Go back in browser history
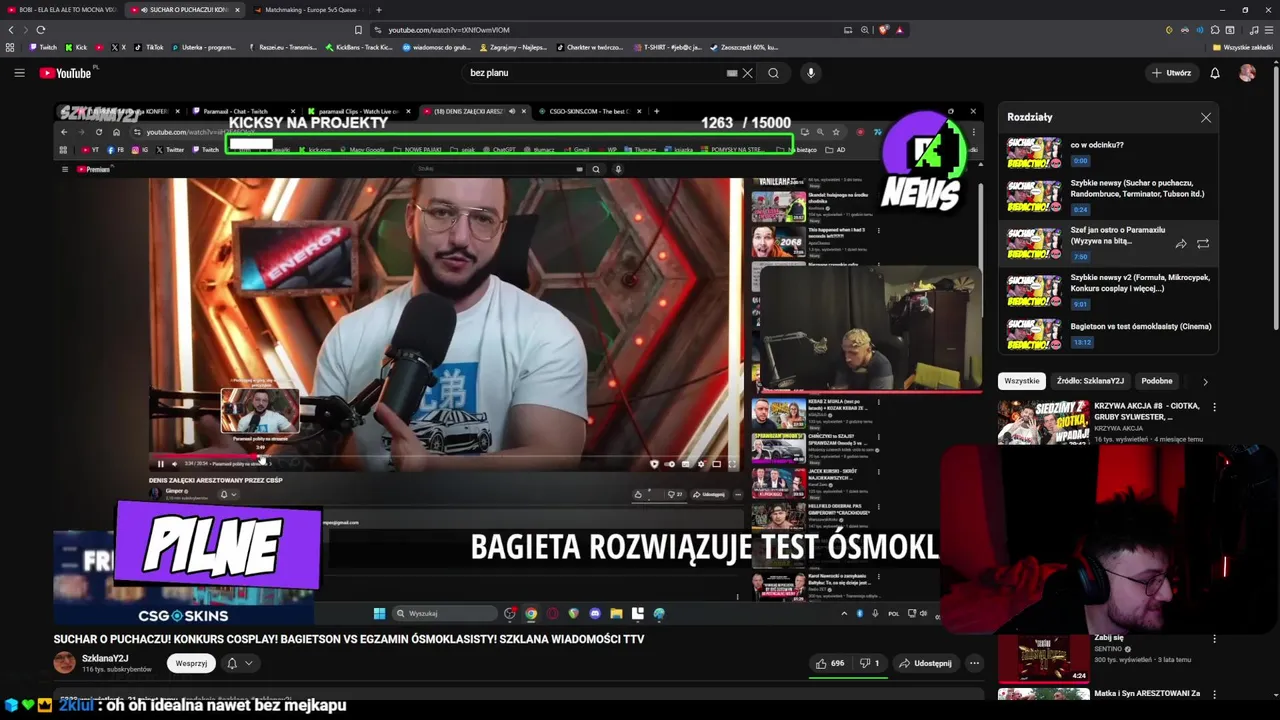 tap(11, 30)
